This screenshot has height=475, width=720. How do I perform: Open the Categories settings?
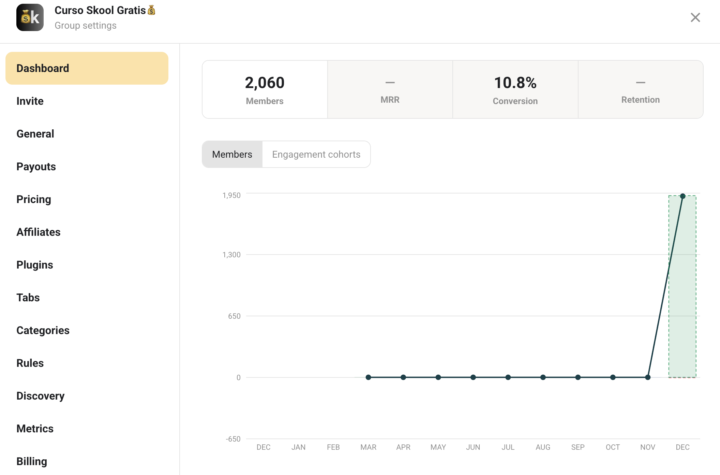(x=43, y=330)
